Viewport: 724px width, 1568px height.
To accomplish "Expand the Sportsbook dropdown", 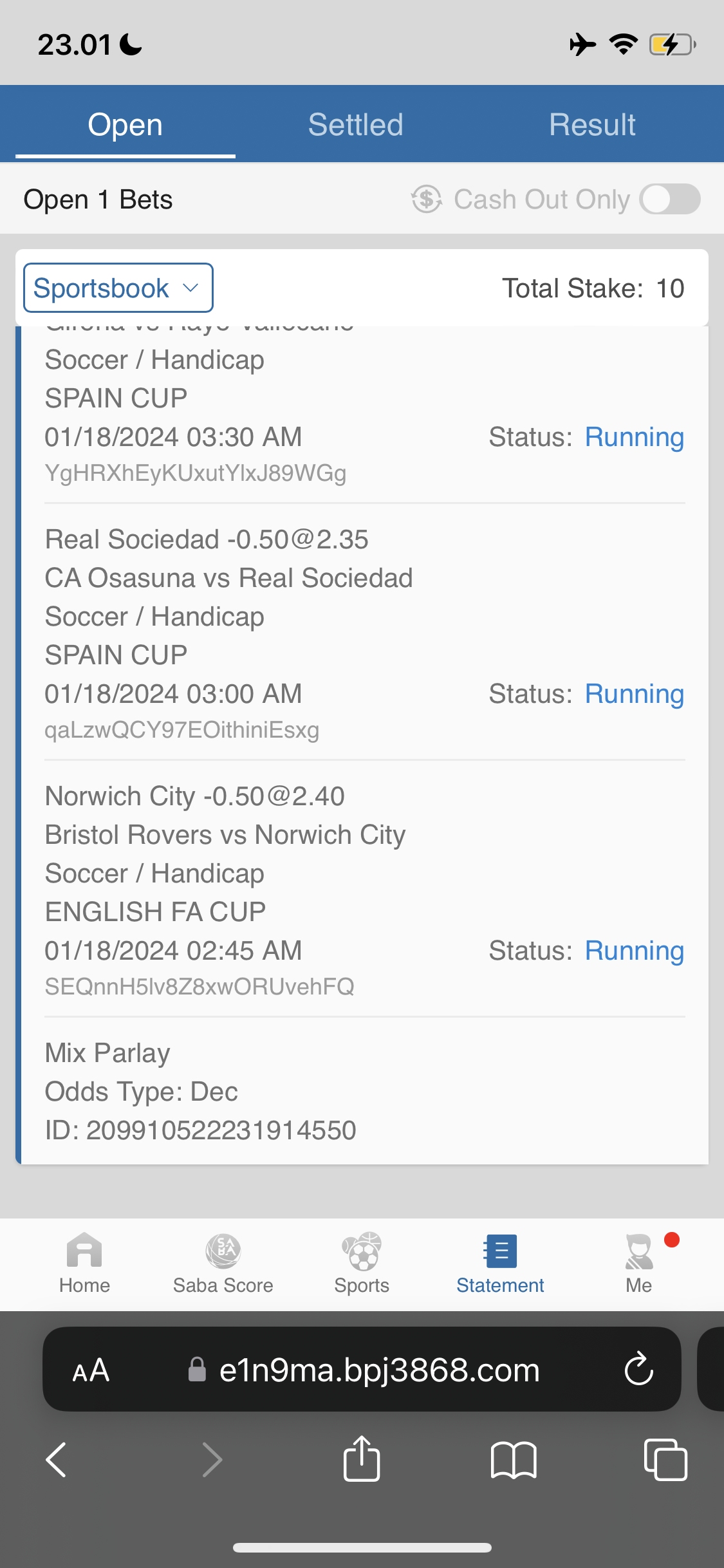I will tap(118, 288).
